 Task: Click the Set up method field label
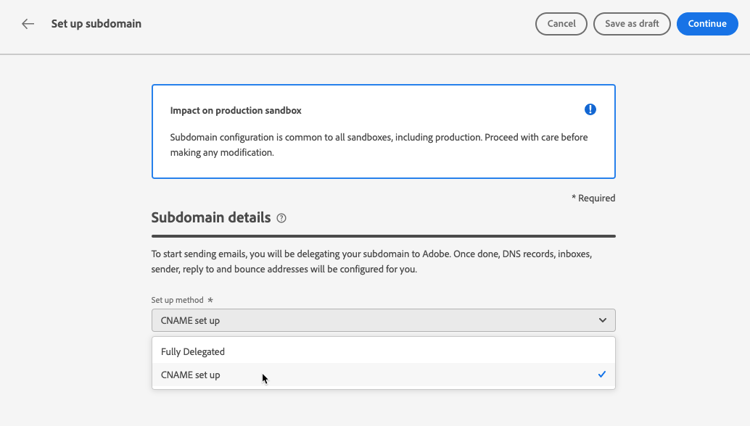pos(177,300)
